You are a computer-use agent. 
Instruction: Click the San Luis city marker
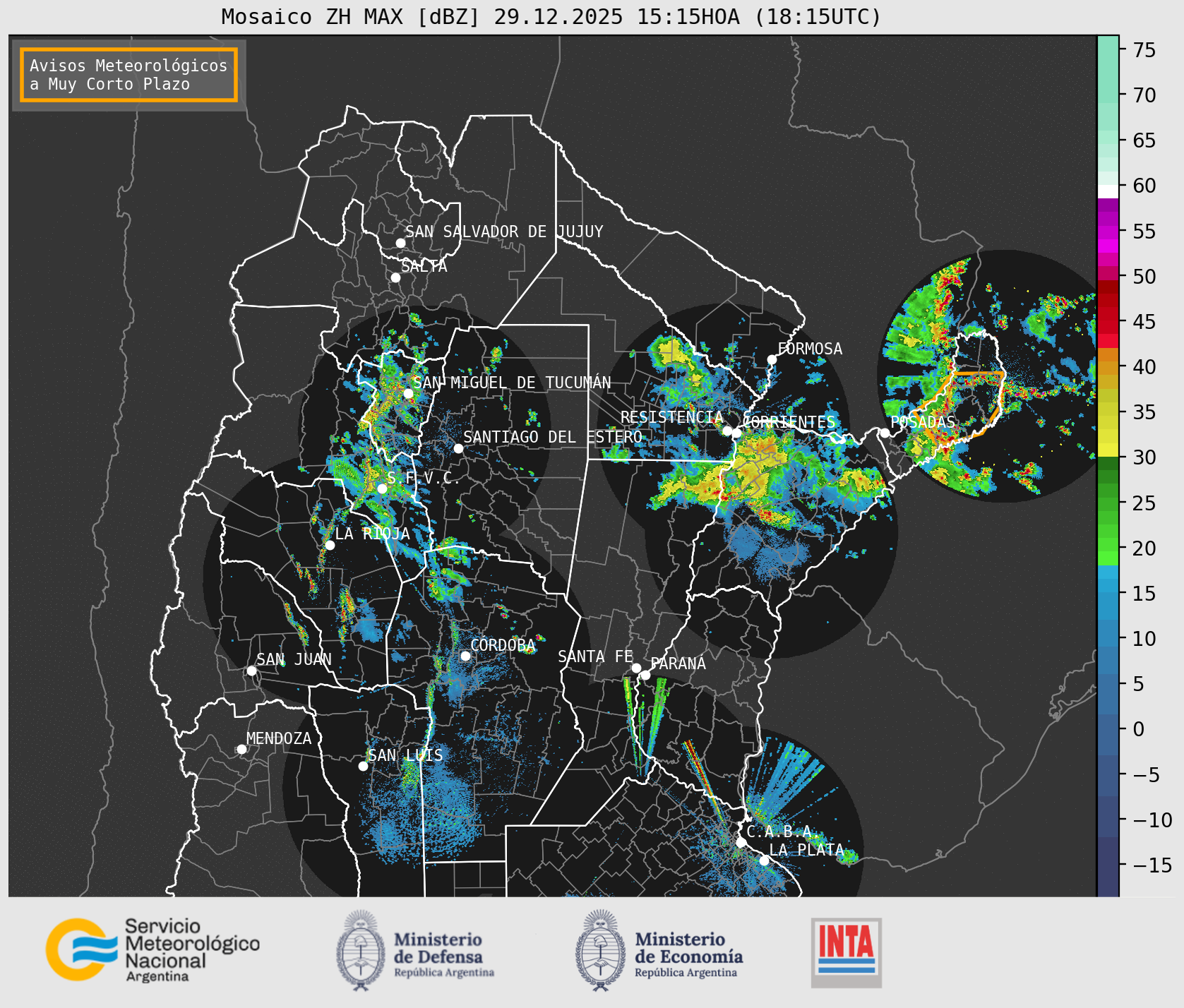pyautogui.click(x=363, y=766)
